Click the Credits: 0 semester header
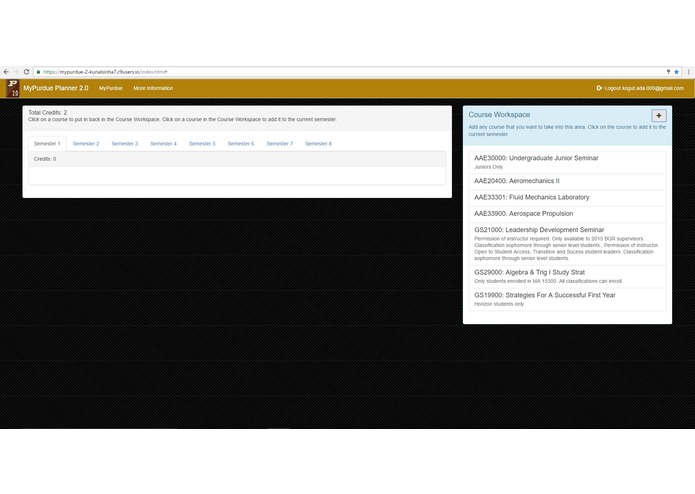The image size is (695, 494). [x=237, y=159]
